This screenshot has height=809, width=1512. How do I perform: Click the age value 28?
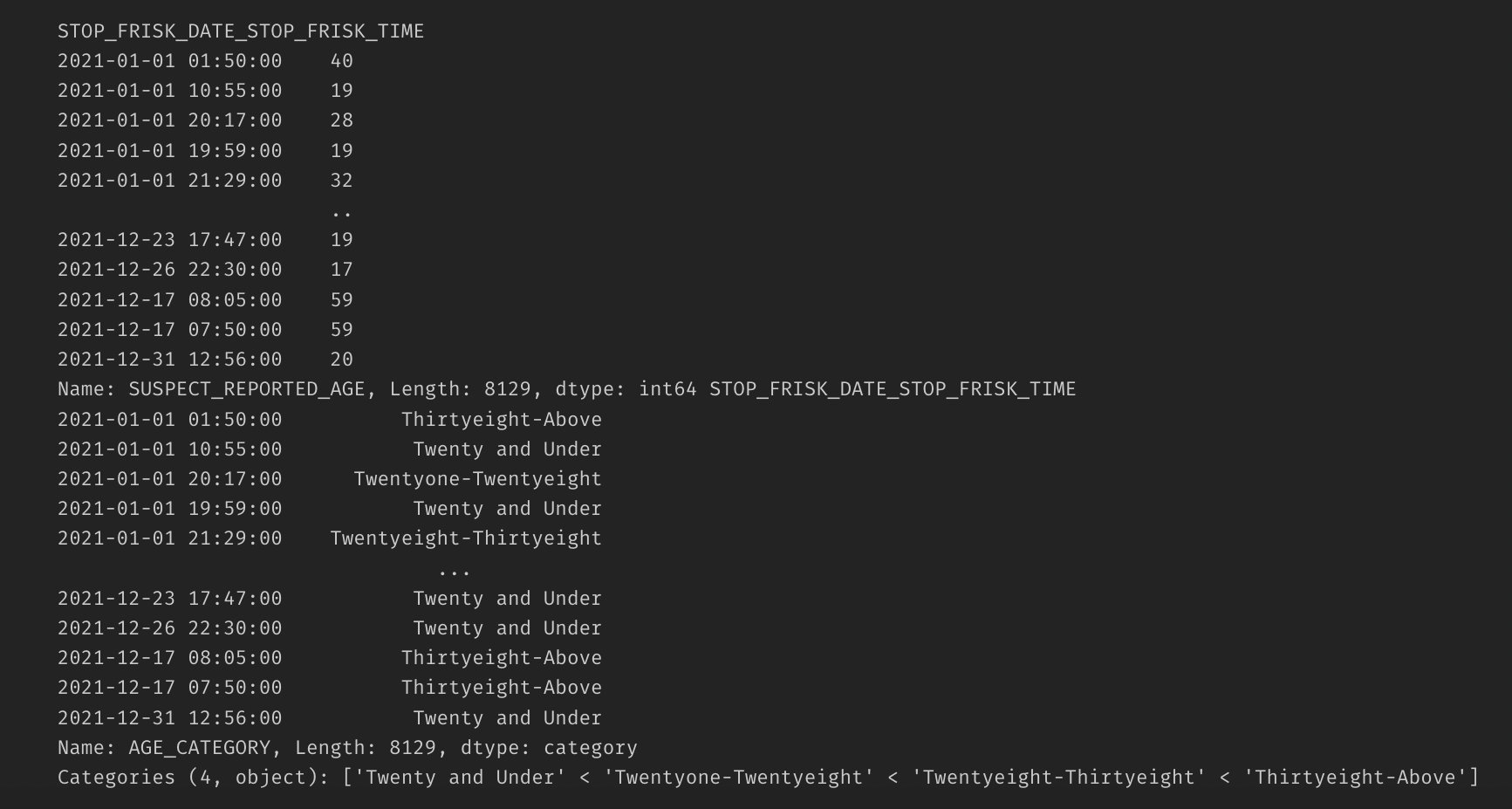[x=341, y=120]
